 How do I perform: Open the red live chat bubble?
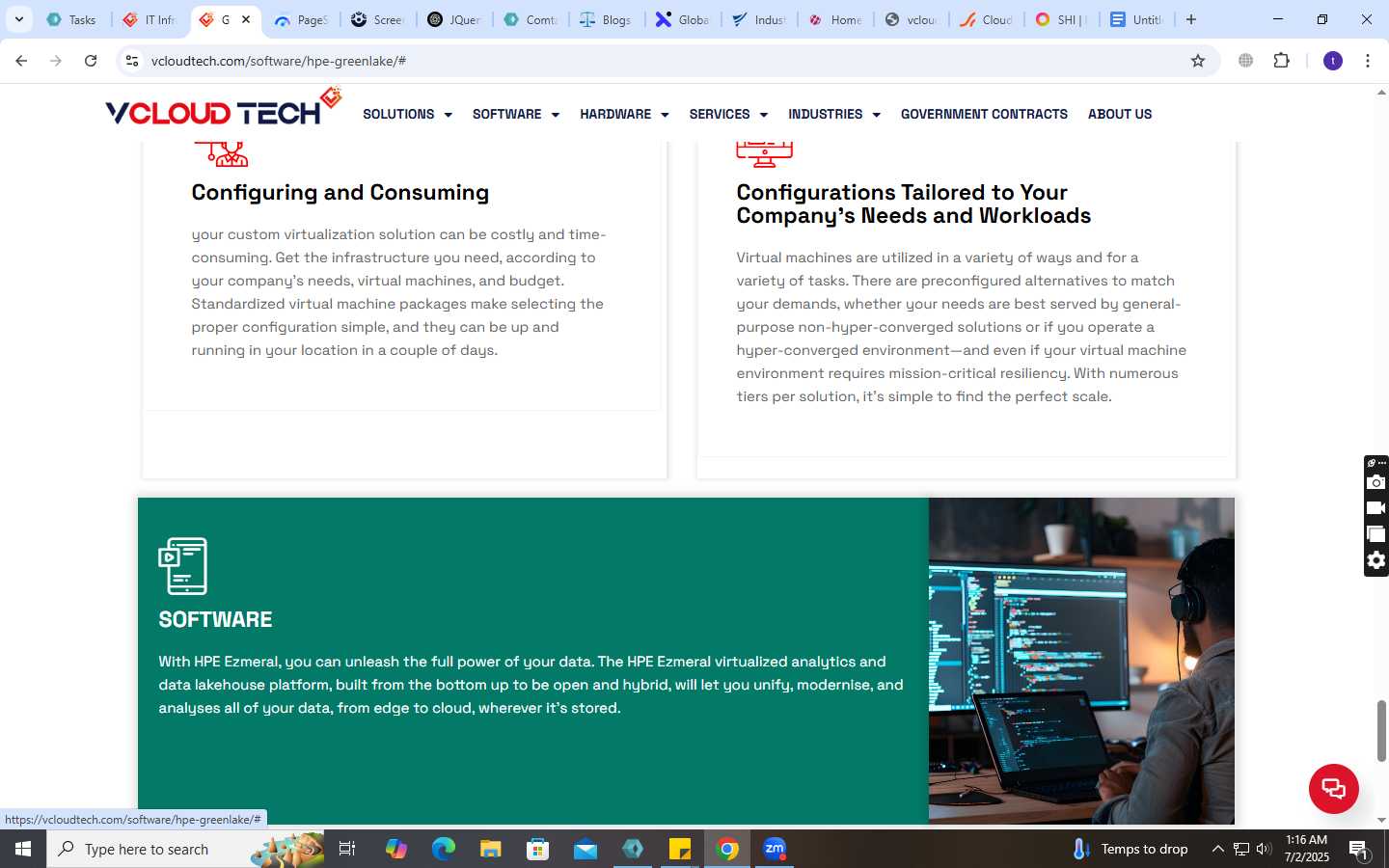coord(1333,788)
